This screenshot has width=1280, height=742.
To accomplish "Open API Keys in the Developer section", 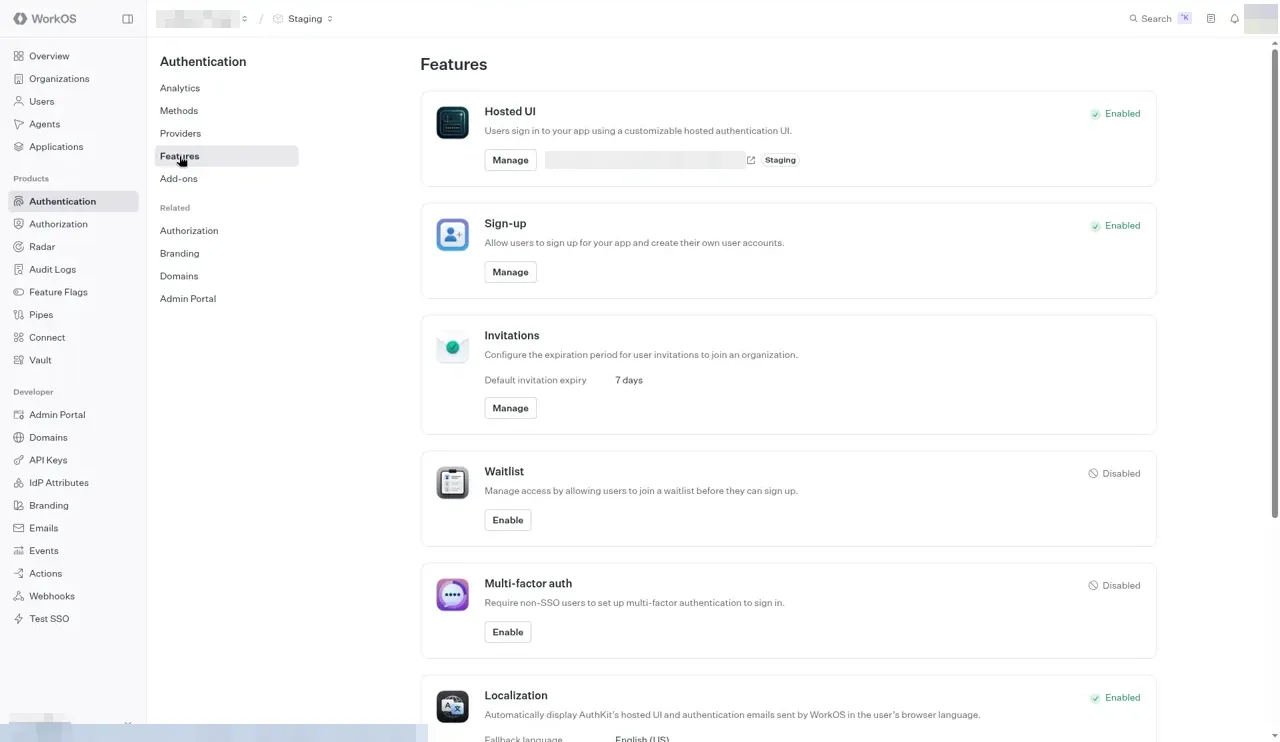I will click(73, 460).
